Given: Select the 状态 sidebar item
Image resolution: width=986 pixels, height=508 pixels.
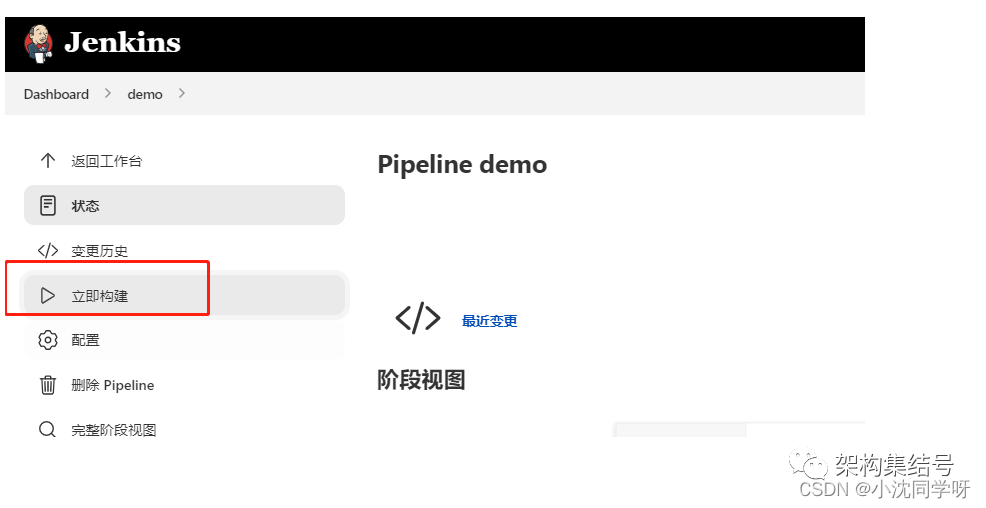Looking at the screenshot, I should (x=184, y=205).
